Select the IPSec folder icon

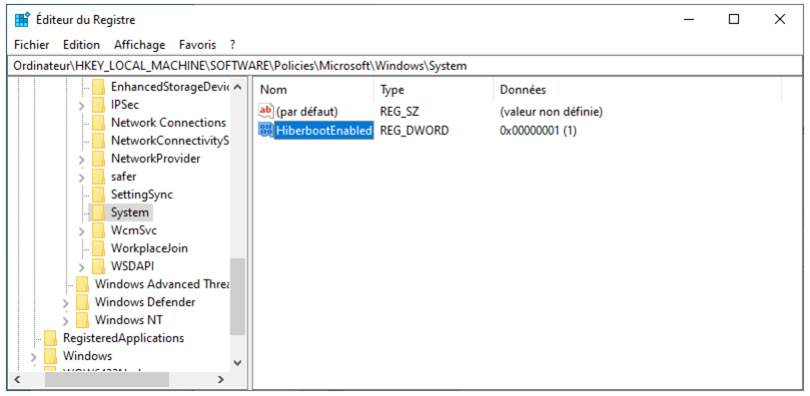point(99,105)
